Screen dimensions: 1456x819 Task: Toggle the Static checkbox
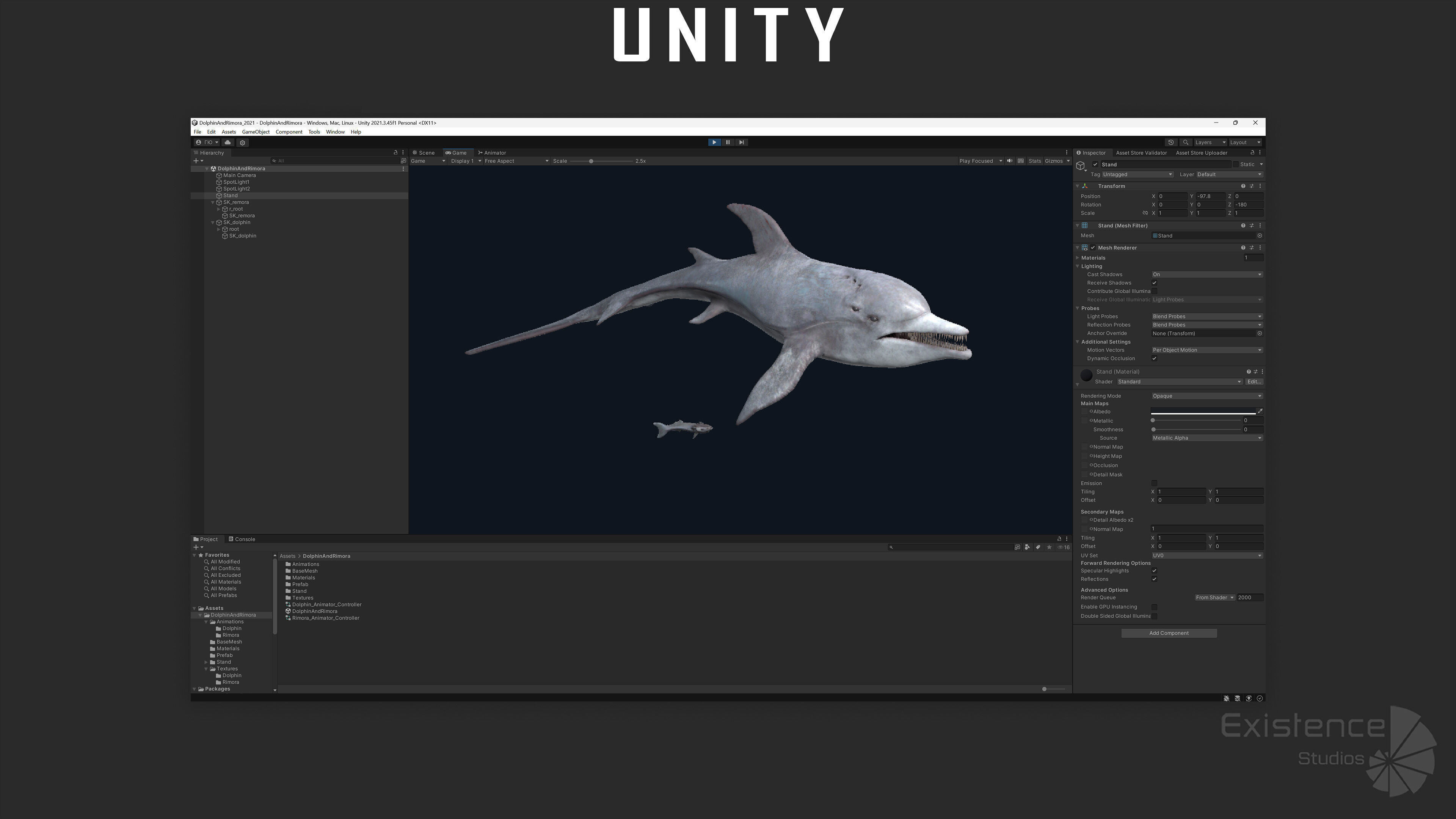[1236, 165]
